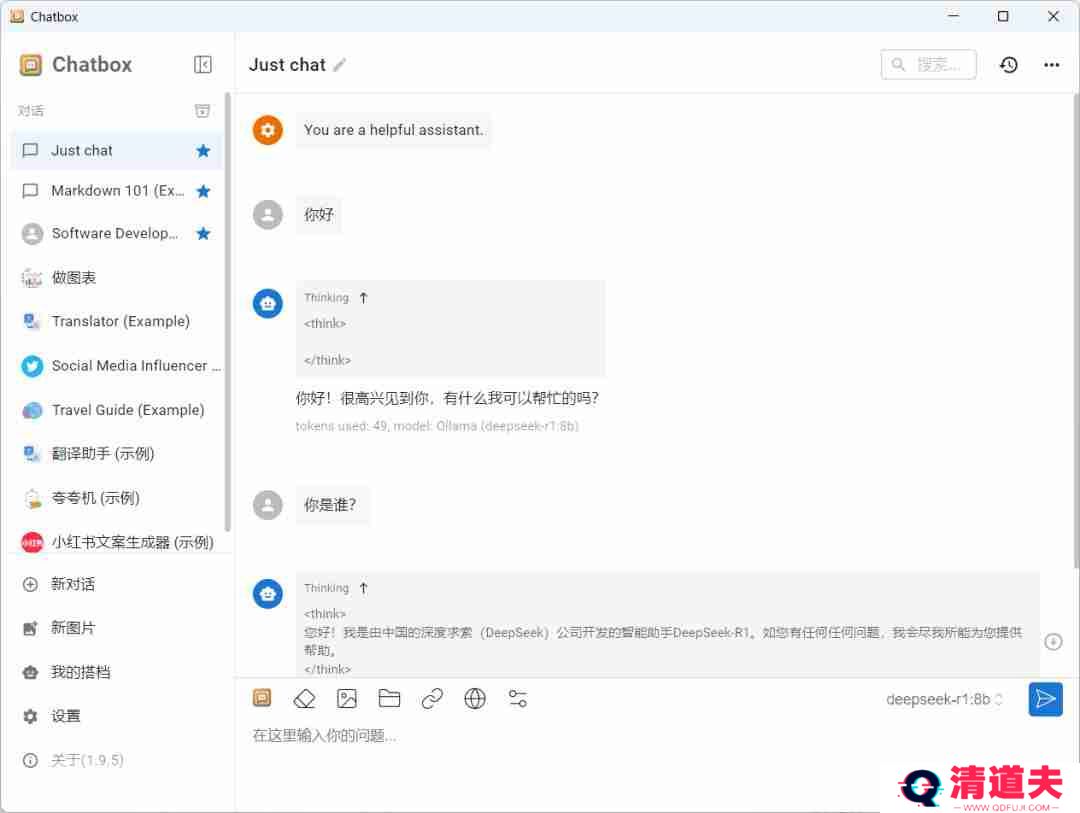Attach a link via chain icon
Screen dimensions: 1080x813
click(x=432, y=699)
